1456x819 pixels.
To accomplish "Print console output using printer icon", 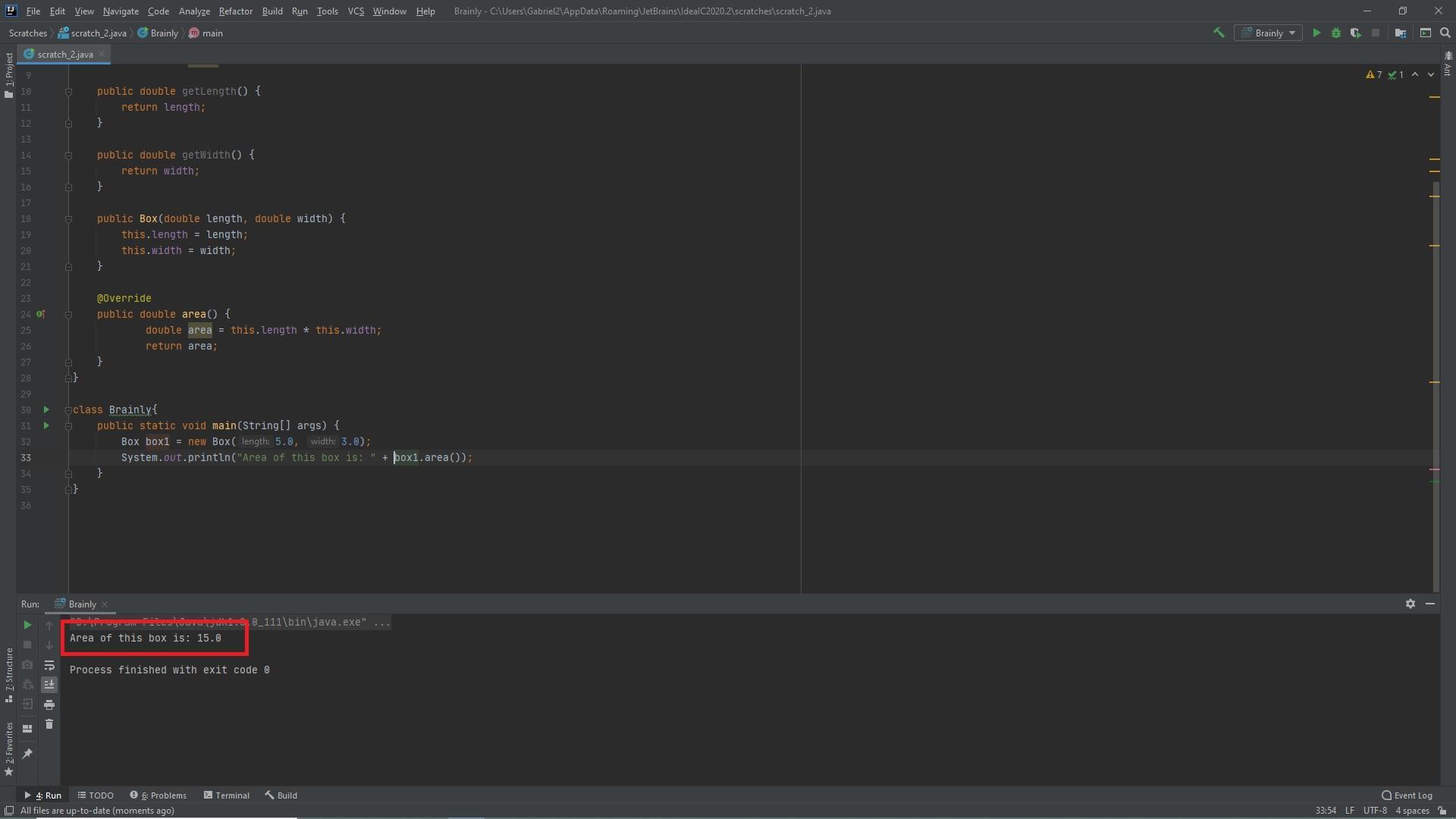I will [49, 704].
